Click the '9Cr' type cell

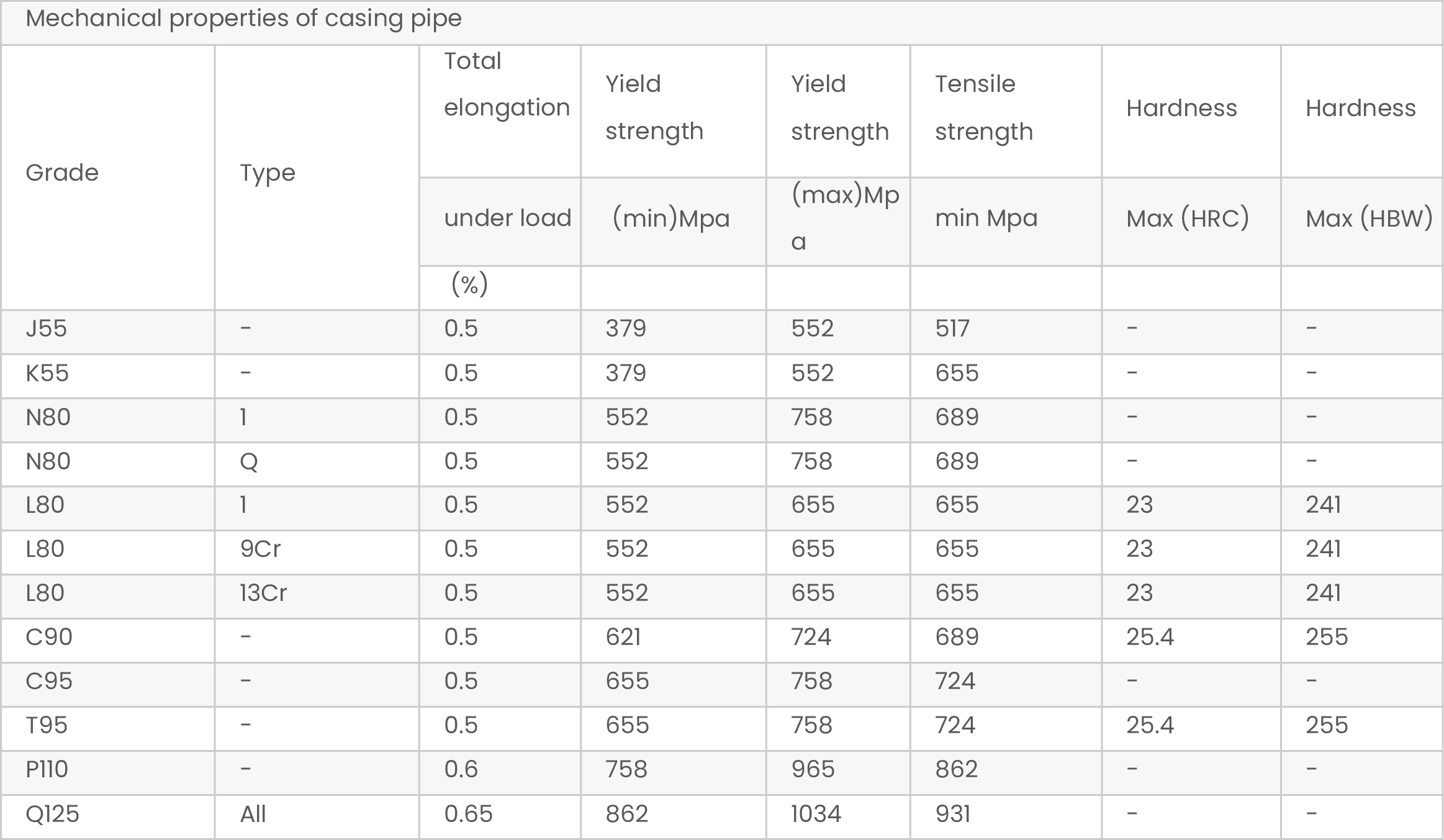(x=260, y=549)
